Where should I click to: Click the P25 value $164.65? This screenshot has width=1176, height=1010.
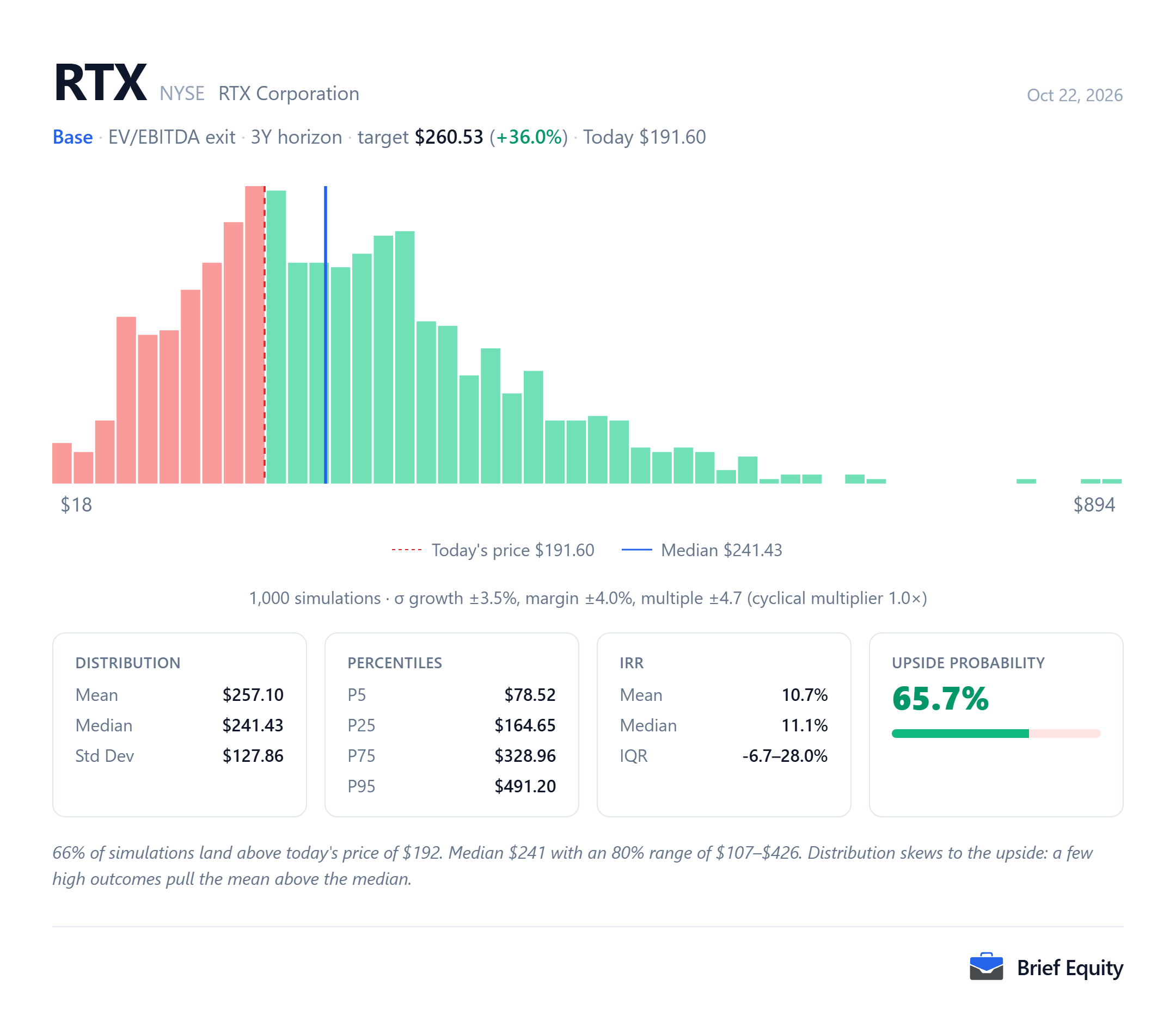(525, 725)
